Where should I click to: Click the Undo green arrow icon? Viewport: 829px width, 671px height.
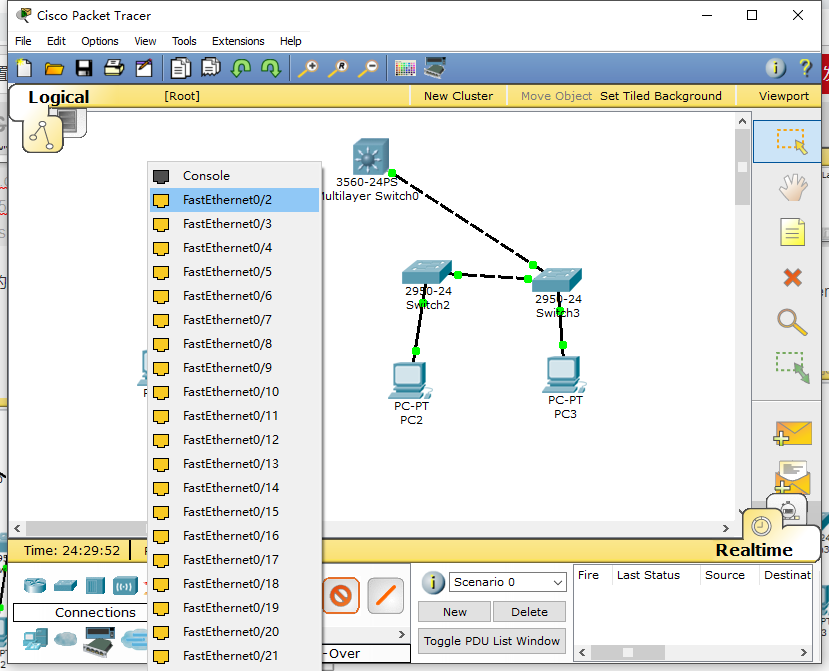click(x=241, y=68)
